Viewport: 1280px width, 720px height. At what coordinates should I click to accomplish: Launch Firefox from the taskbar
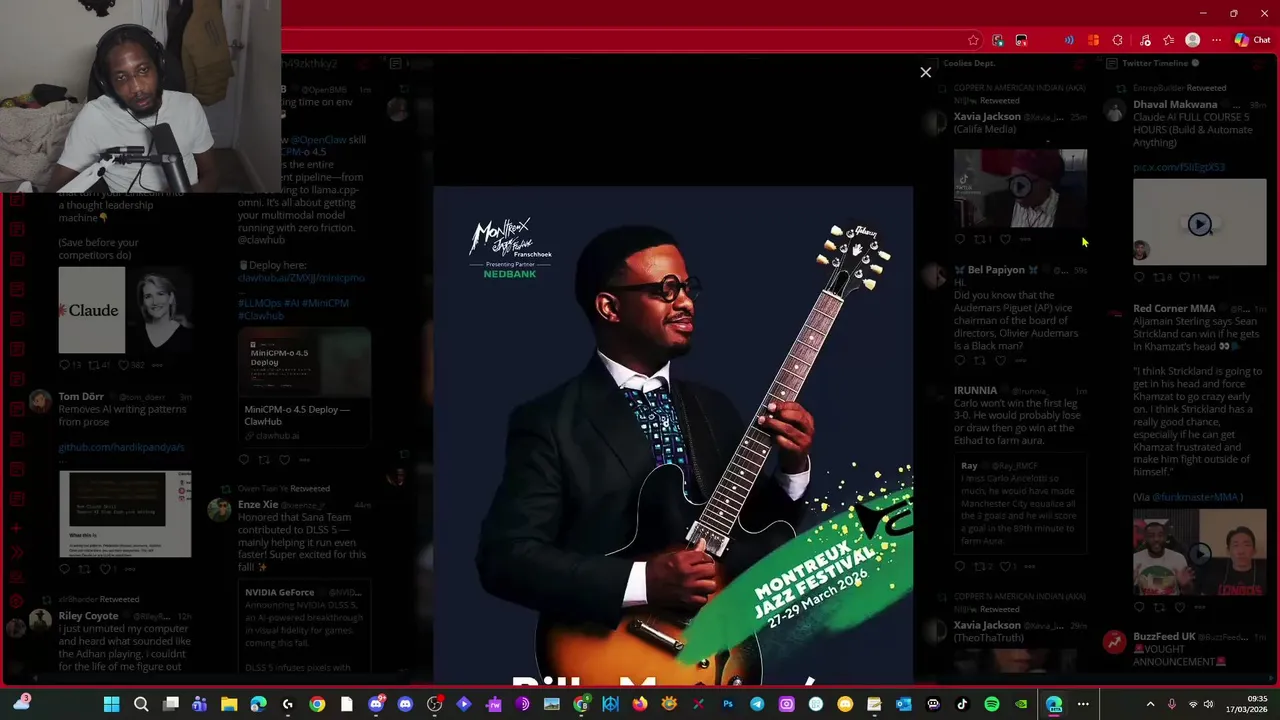point(640,704)
